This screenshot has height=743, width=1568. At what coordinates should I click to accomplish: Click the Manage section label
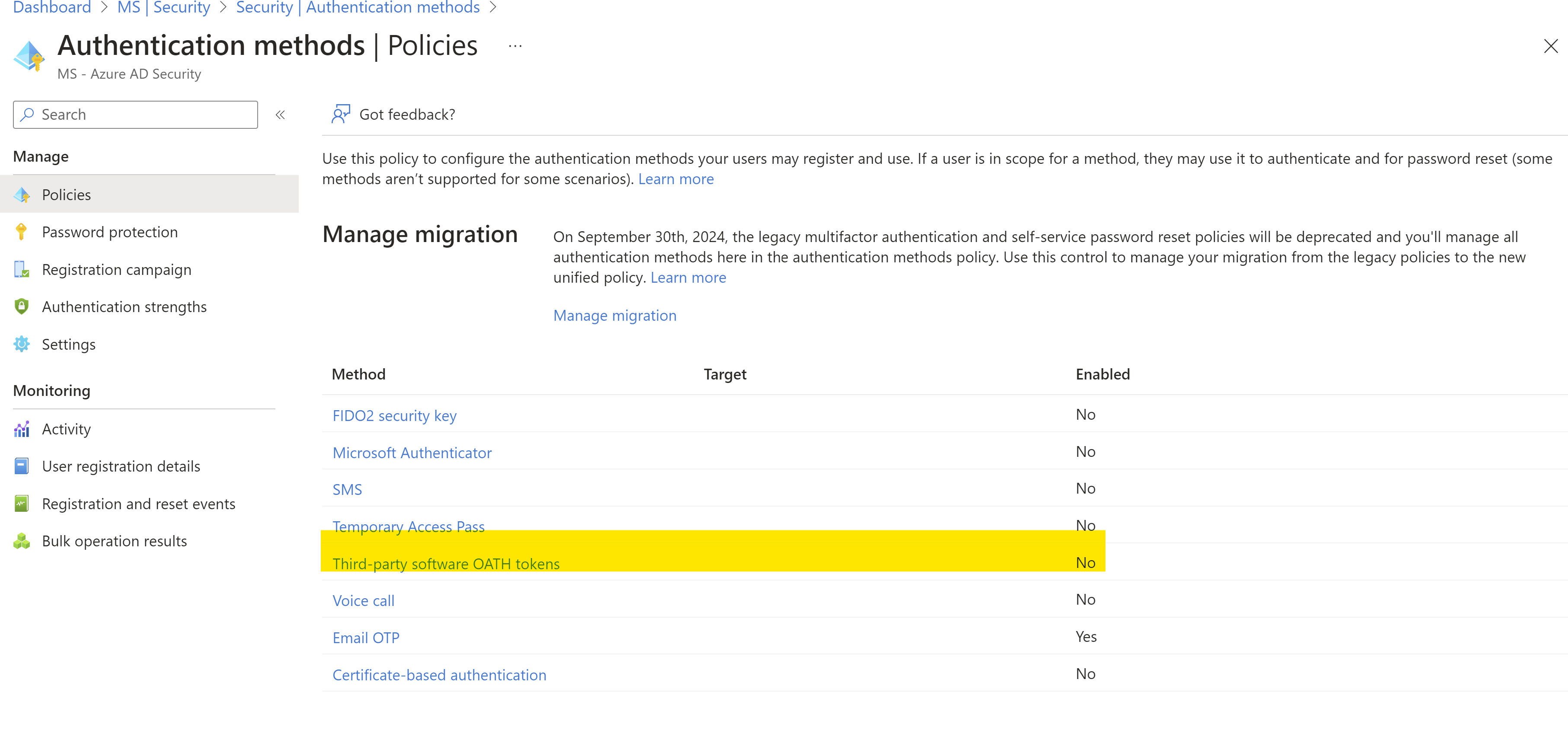(40, 156)
